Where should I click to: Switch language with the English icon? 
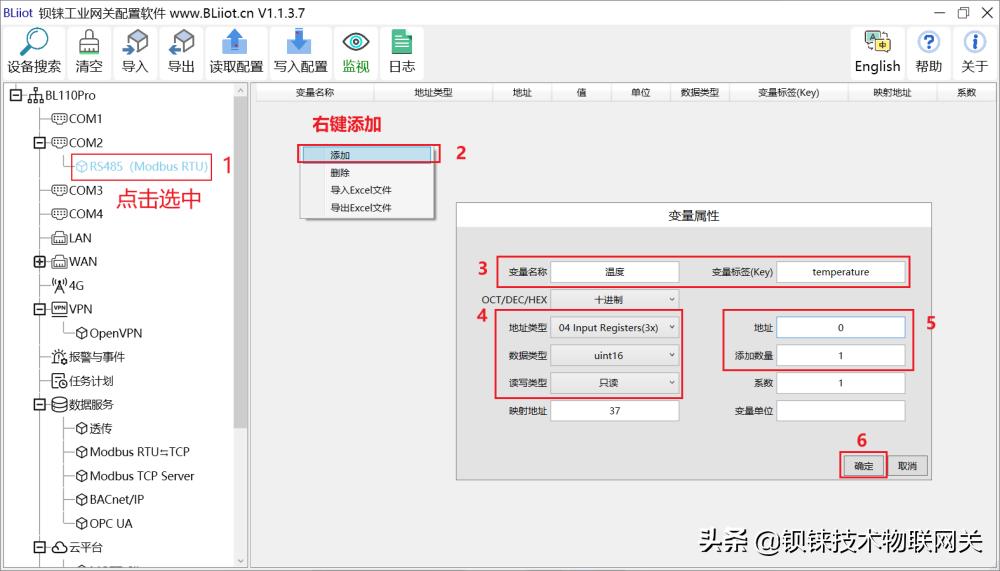pyautogui.click(x=877, y=43)
